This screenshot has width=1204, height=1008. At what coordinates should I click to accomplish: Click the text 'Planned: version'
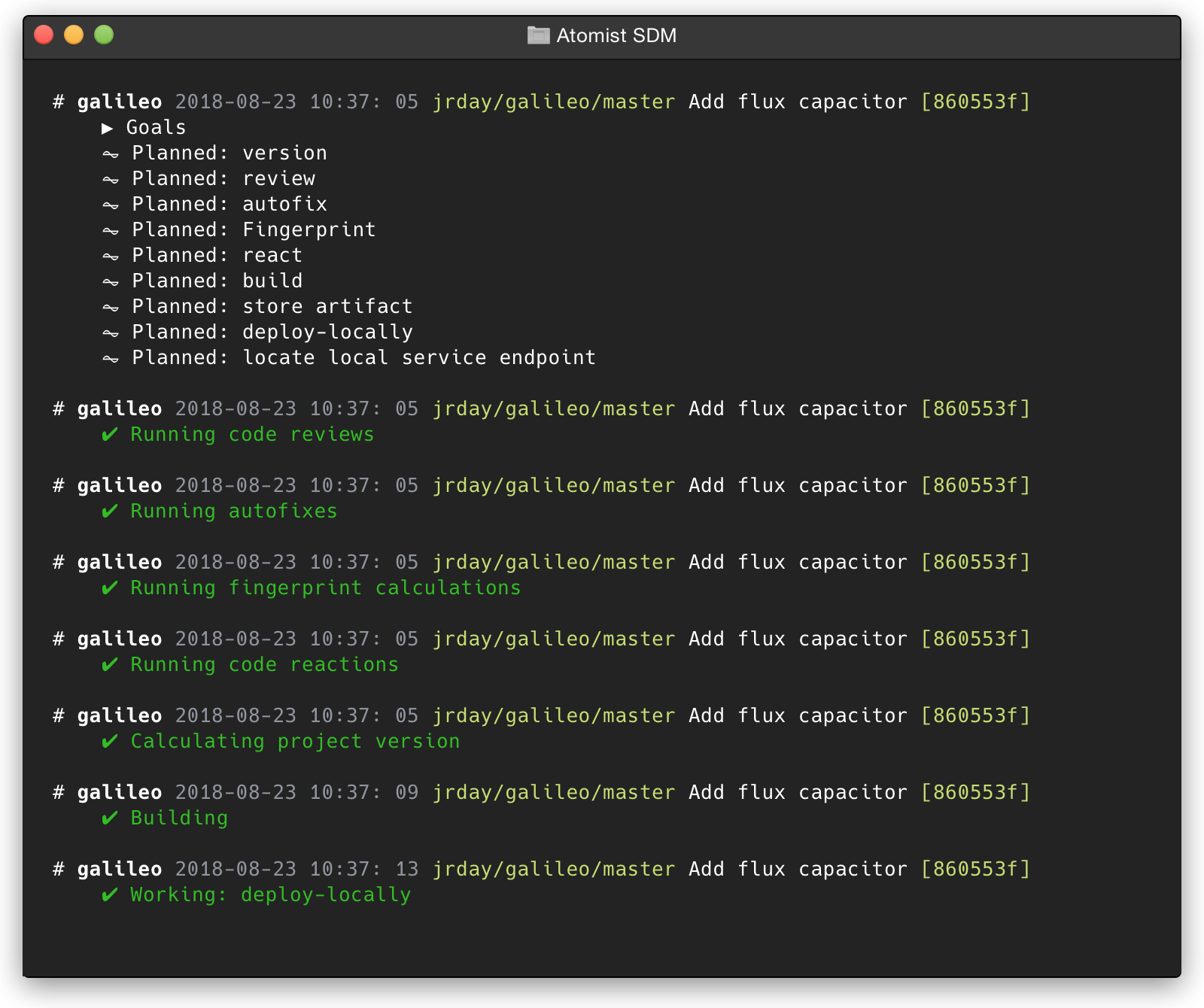[x=230, y=153]
